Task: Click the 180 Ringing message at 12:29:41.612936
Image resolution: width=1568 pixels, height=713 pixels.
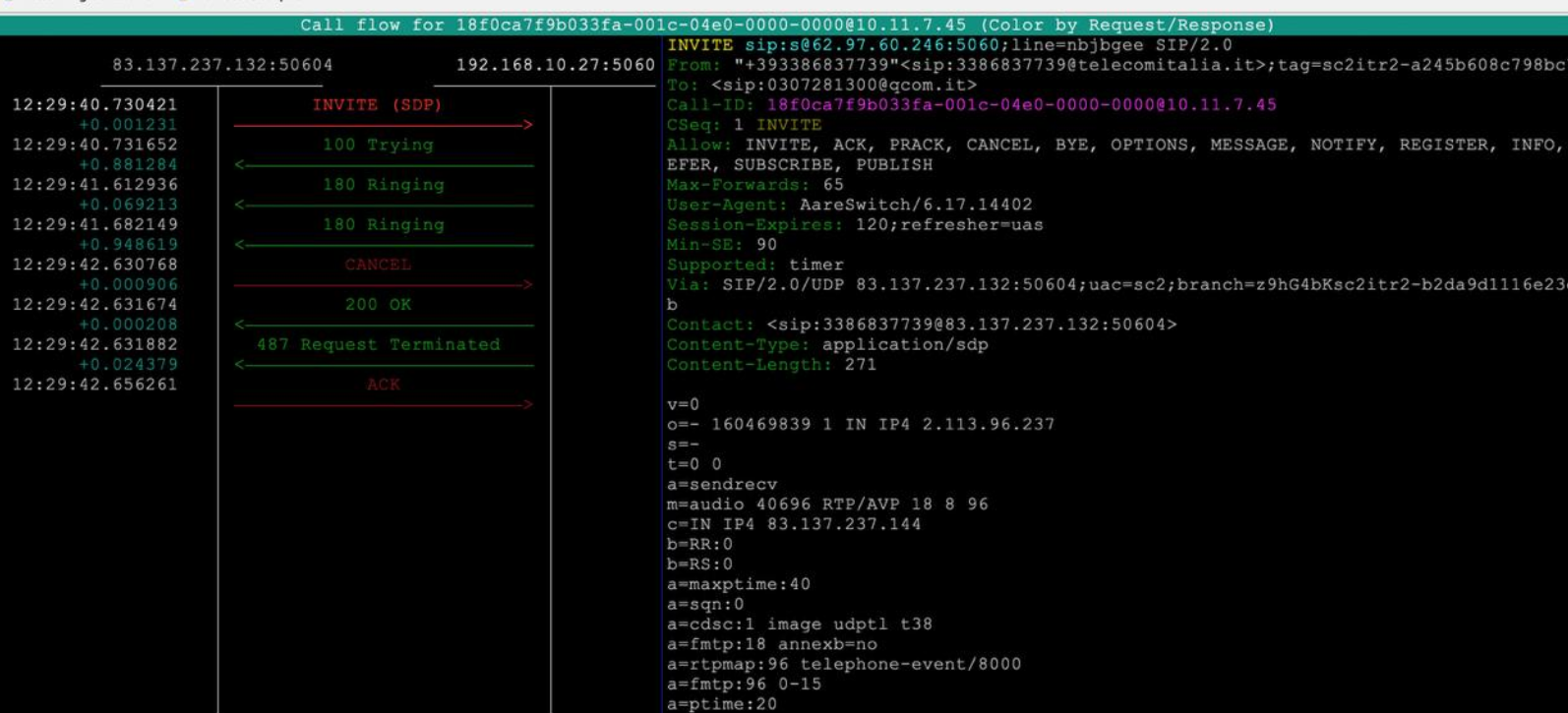Action: click(x=383, y=185)
